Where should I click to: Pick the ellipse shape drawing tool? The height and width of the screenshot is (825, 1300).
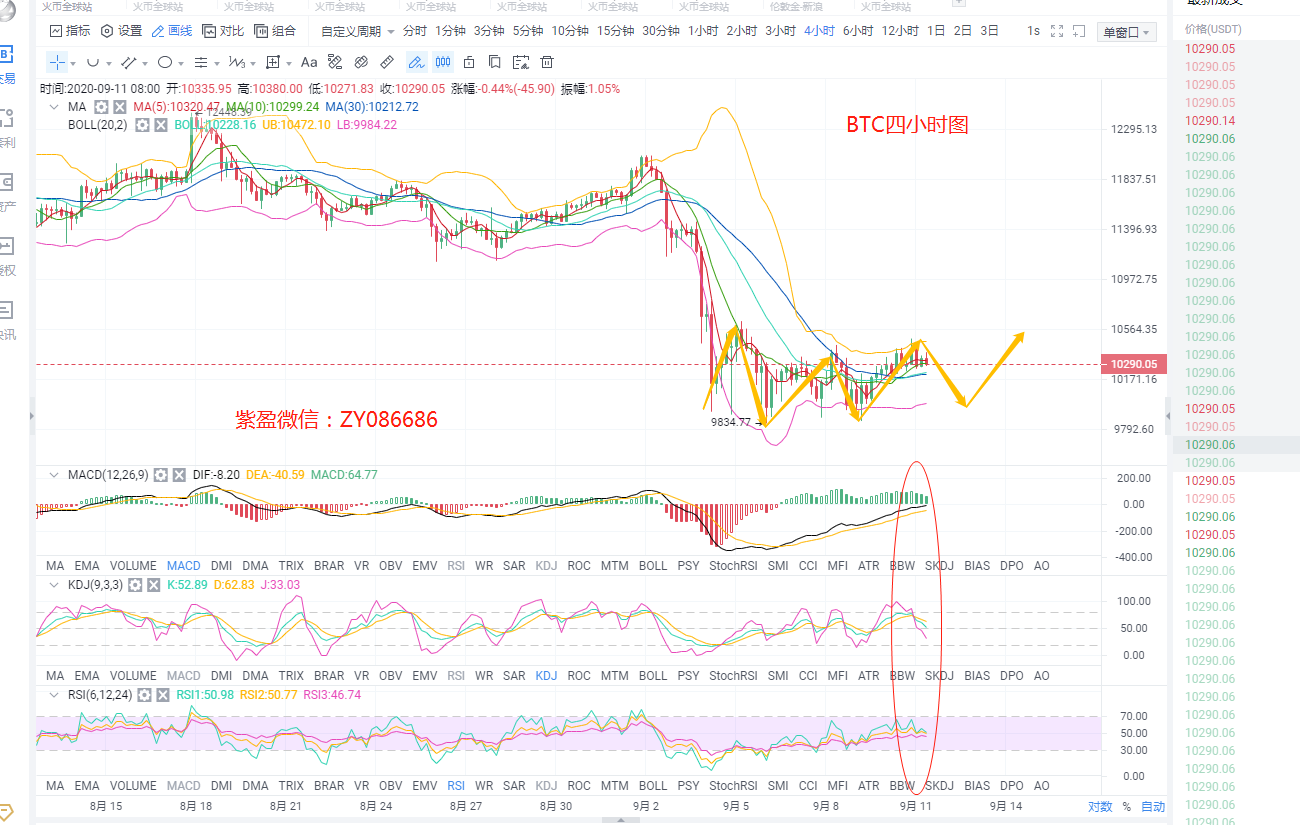(x=166, y=62)
